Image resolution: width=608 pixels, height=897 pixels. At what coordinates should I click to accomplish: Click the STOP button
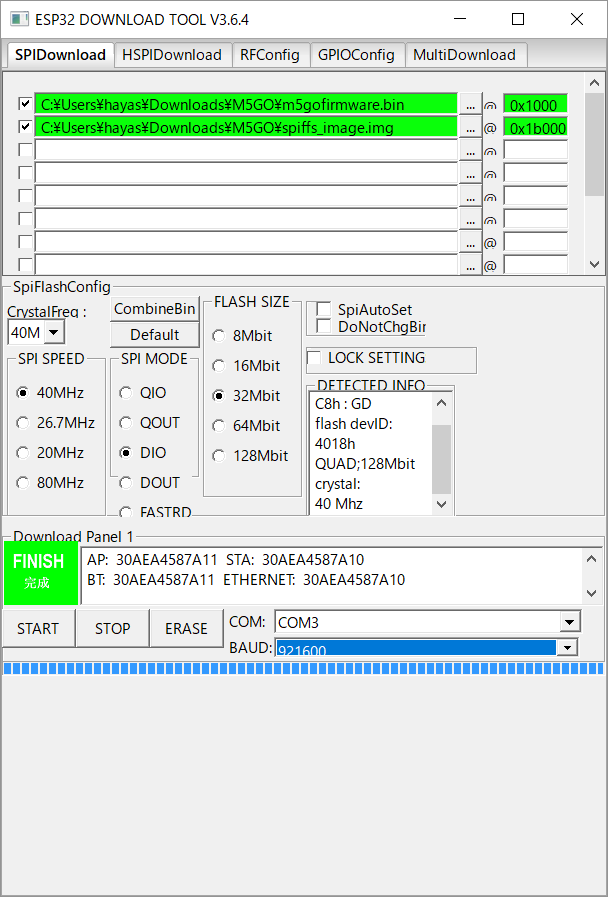pyautogui.click(x=112, y=628)
